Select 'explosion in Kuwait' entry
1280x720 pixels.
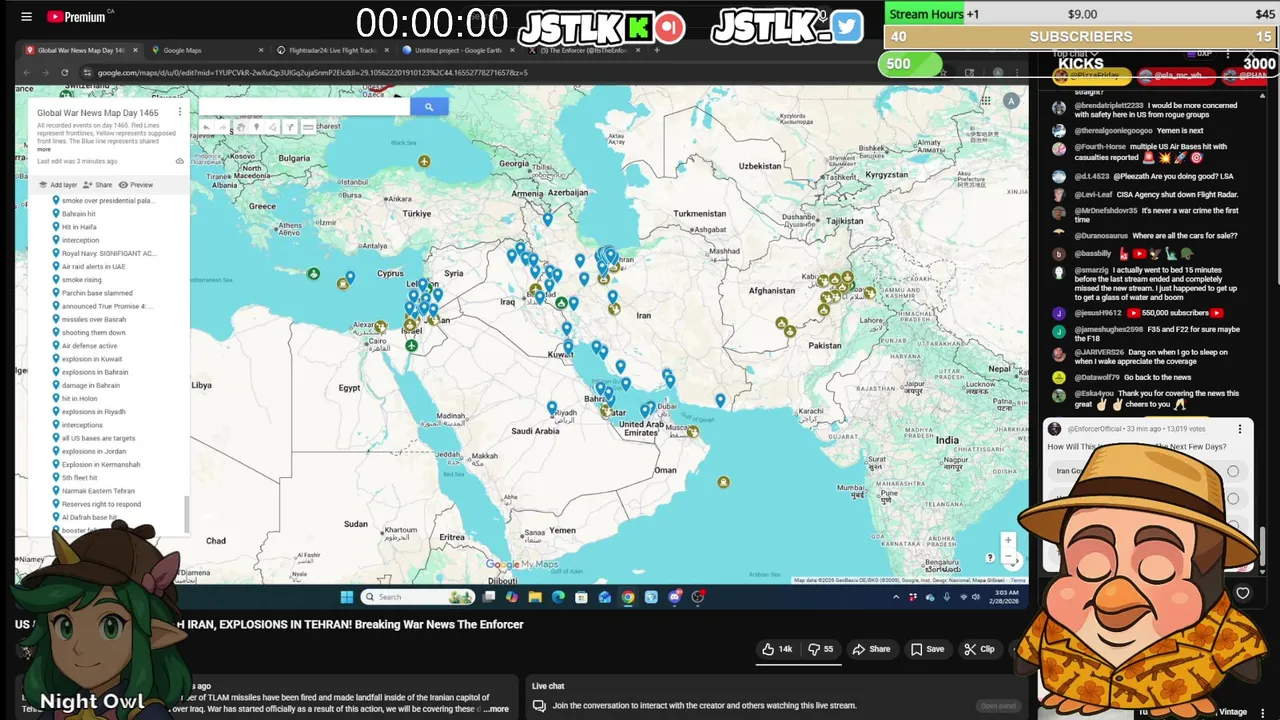tap(91, 359)
